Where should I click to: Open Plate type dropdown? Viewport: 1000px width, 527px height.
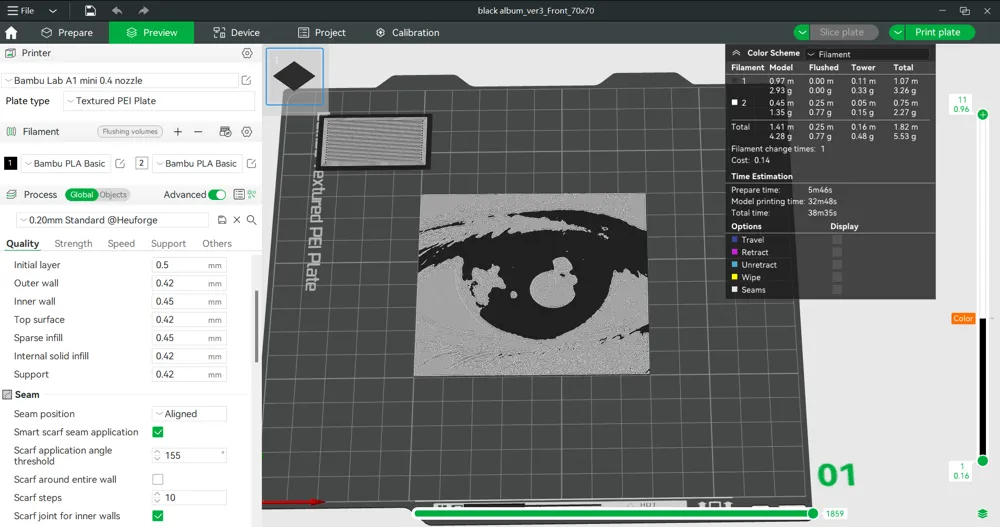158,101
